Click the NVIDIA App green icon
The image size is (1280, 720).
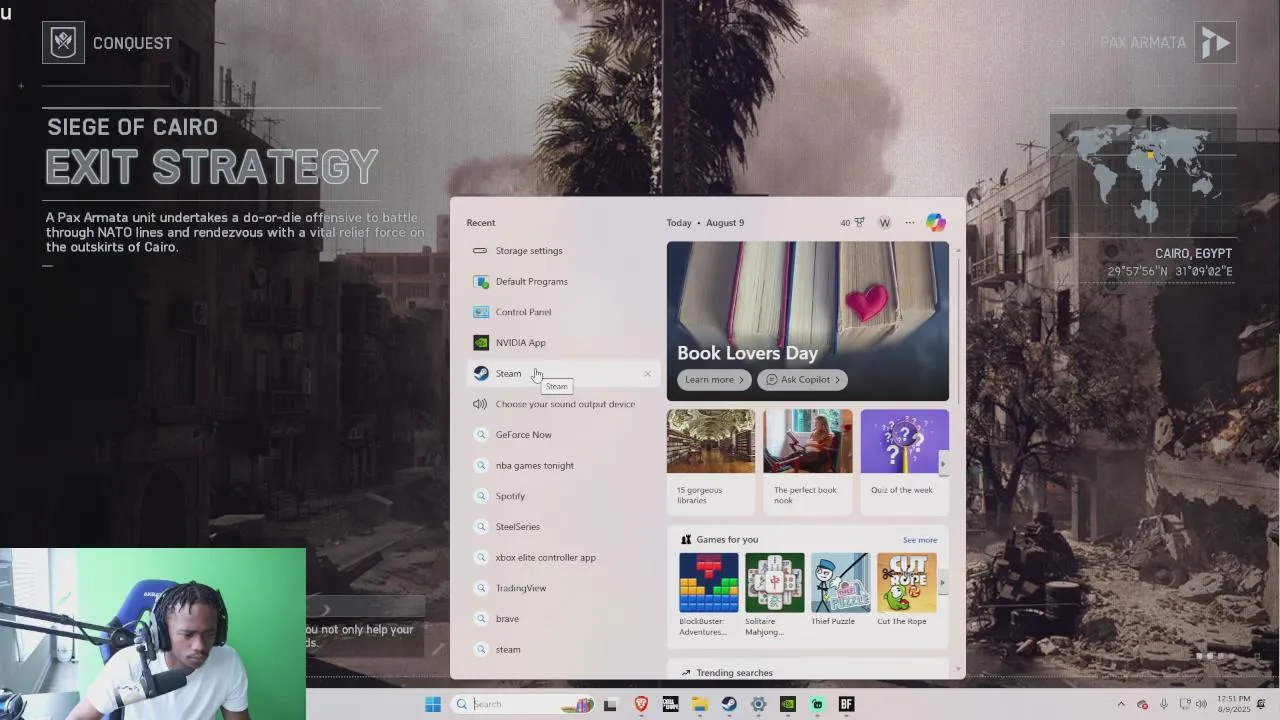point(481,343)
